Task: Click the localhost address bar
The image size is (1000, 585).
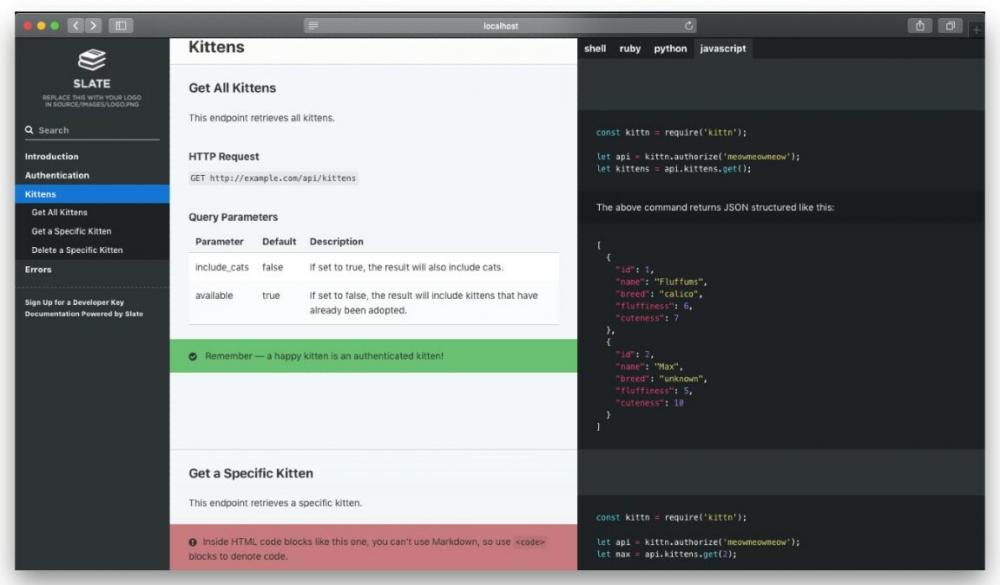Action: point(500,24)
